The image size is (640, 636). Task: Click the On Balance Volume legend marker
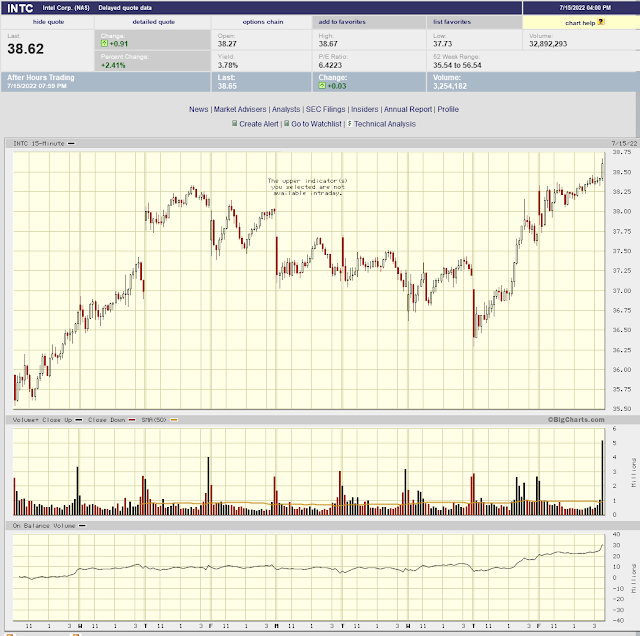82,526
